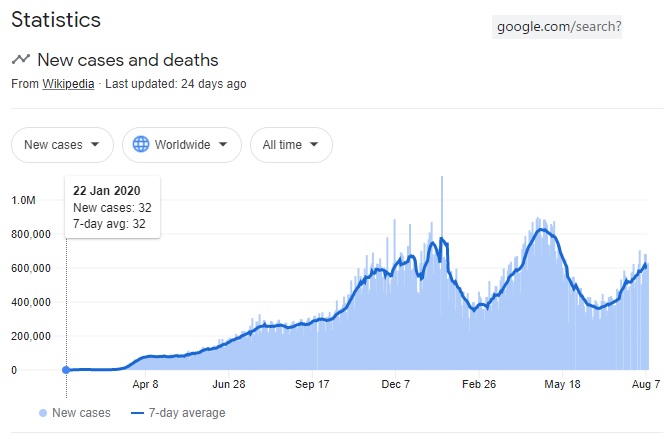
Task: Open the All time range dropdown
Action: [291, 145]
